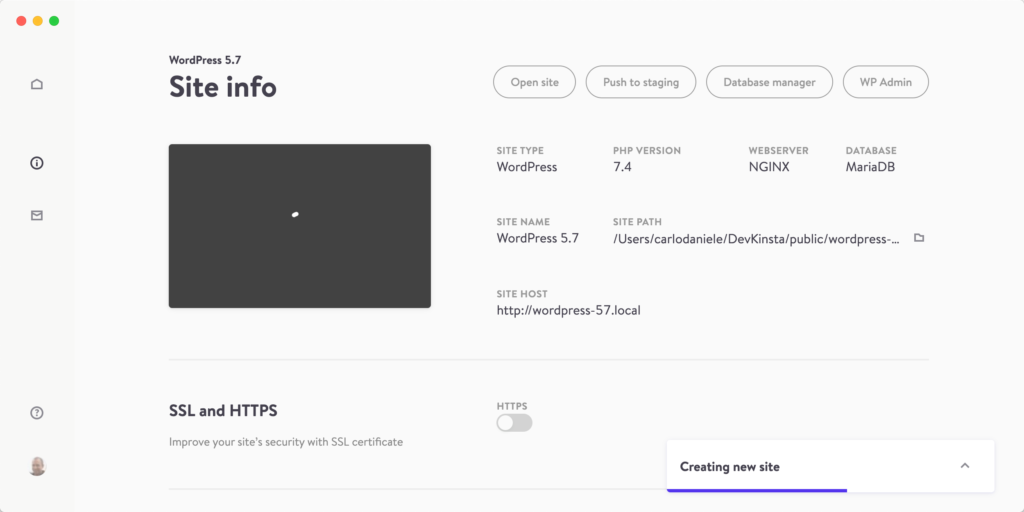The height and width of the screenshot is (512, 1024).
Task: Click the macOS yellow minimize button
Action: [x=38, y=21]
